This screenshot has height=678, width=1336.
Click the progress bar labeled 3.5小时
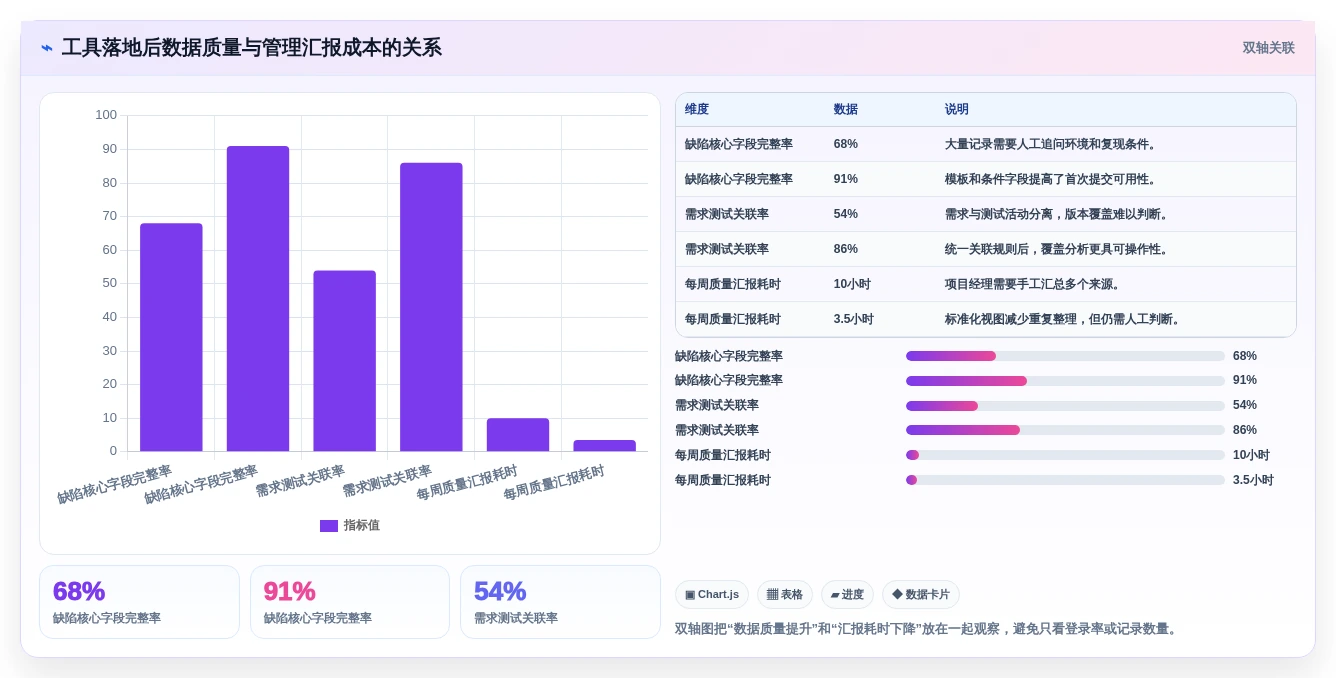point(1065,480)
